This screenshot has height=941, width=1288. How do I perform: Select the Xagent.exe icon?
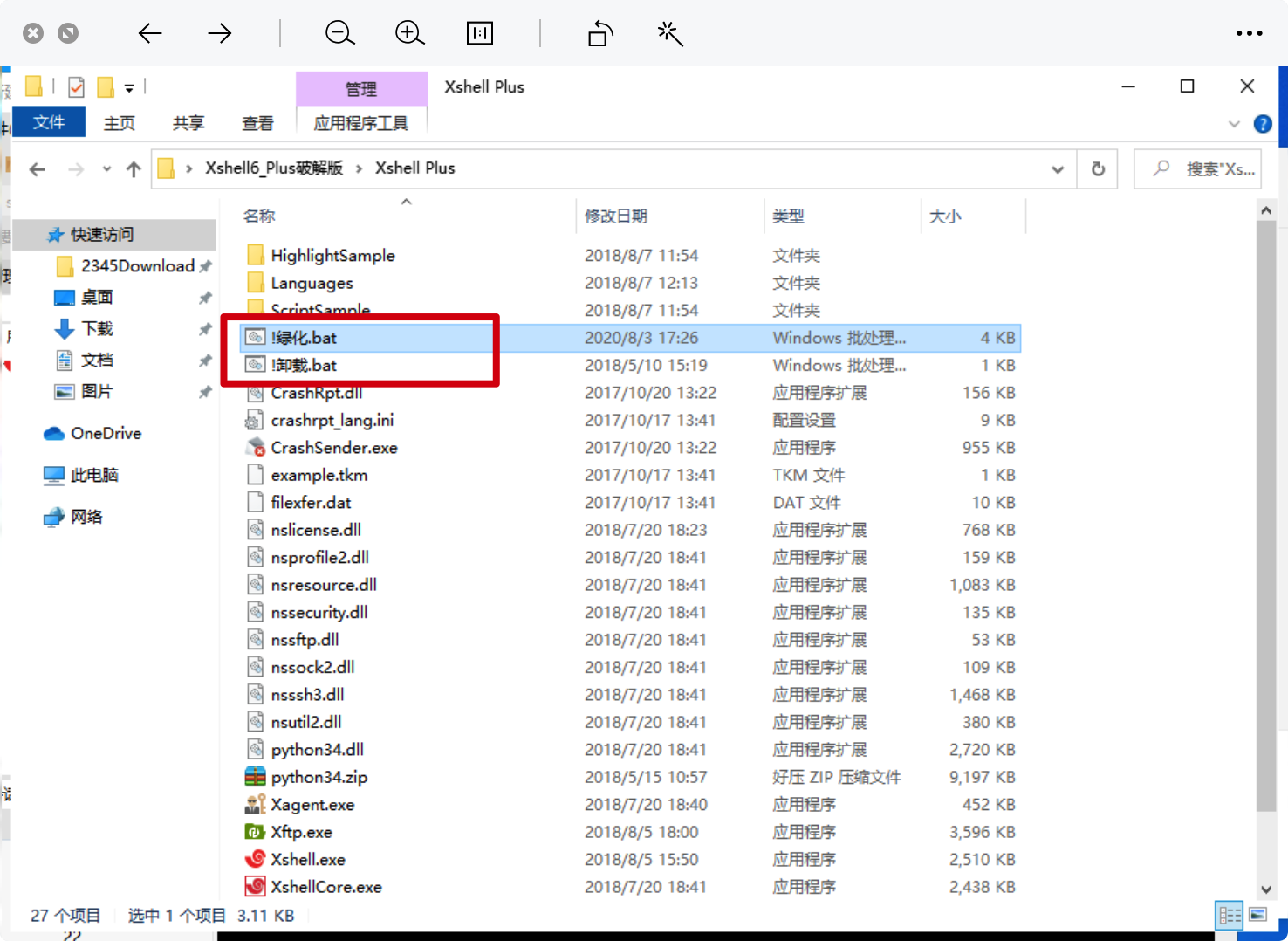[255, 805]
